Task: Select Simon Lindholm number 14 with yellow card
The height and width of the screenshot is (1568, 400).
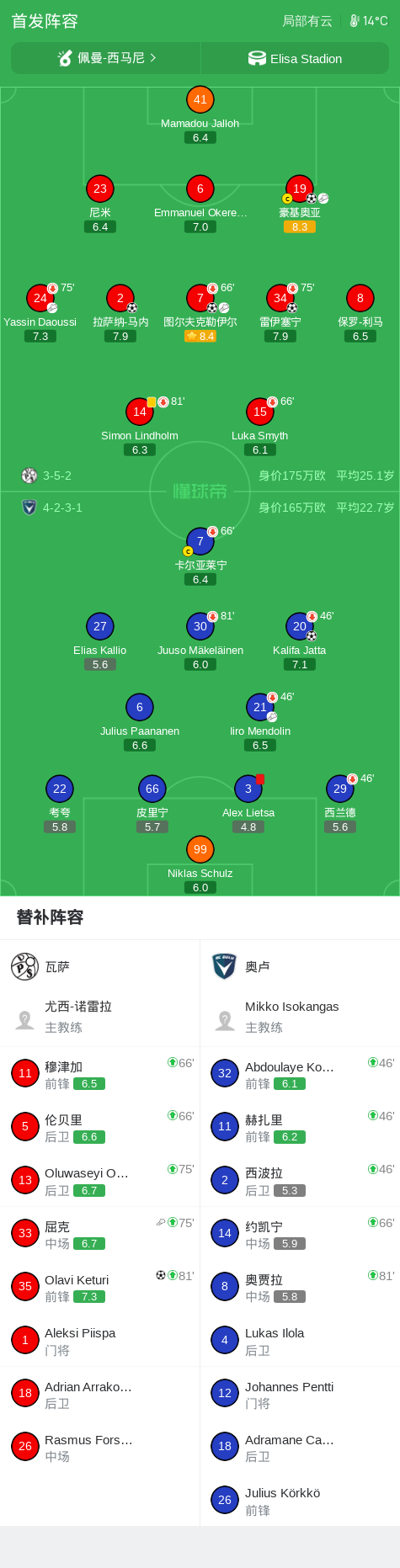Action: [x=139, y=412]
